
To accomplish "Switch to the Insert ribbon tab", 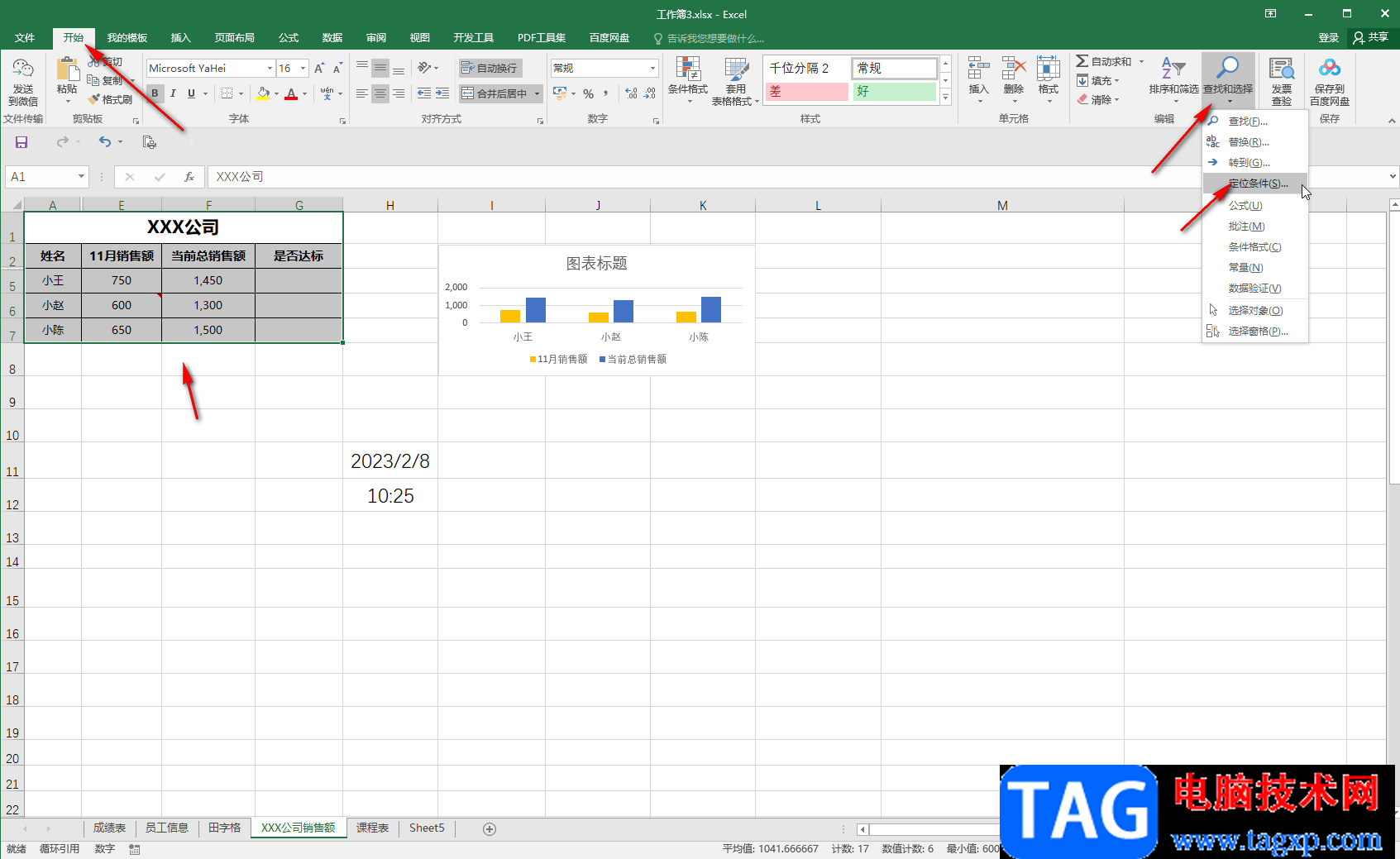I will click(180, 38).
